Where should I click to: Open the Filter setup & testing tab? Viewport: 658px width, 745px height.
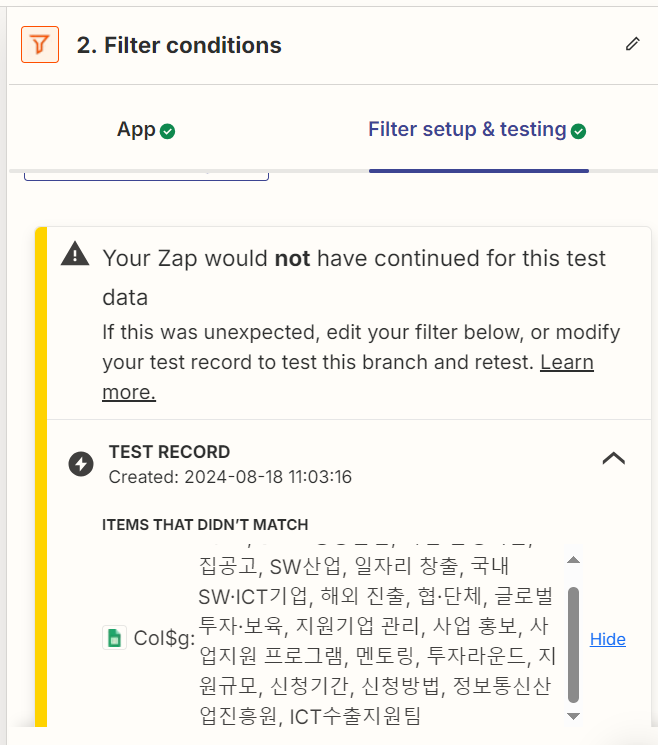click(x=477, y=130)
